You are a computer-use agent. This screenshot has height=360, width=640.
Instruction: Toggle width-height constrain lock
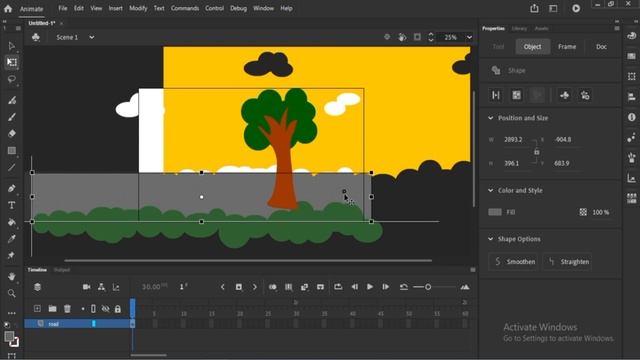(536, 152)
